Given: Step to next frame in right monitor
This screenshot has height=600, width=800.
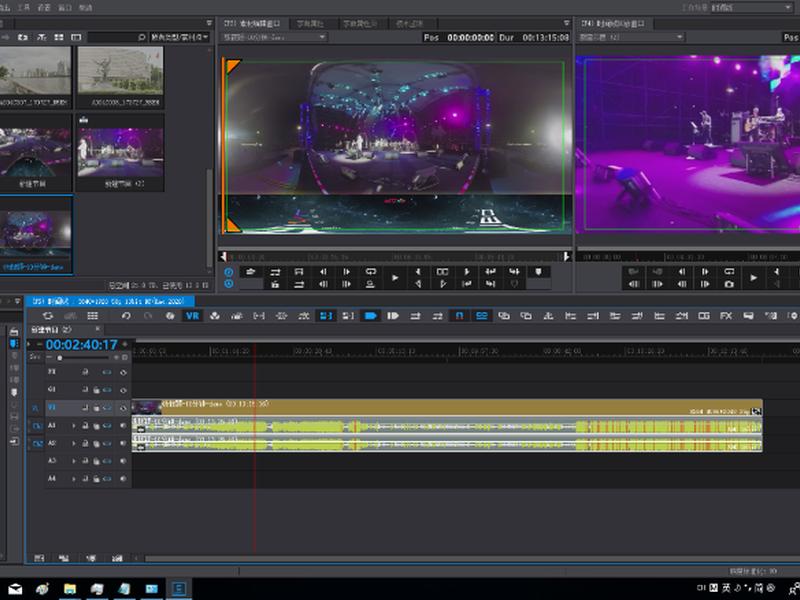Looking at the screenshot, I should tap(705, 271).
